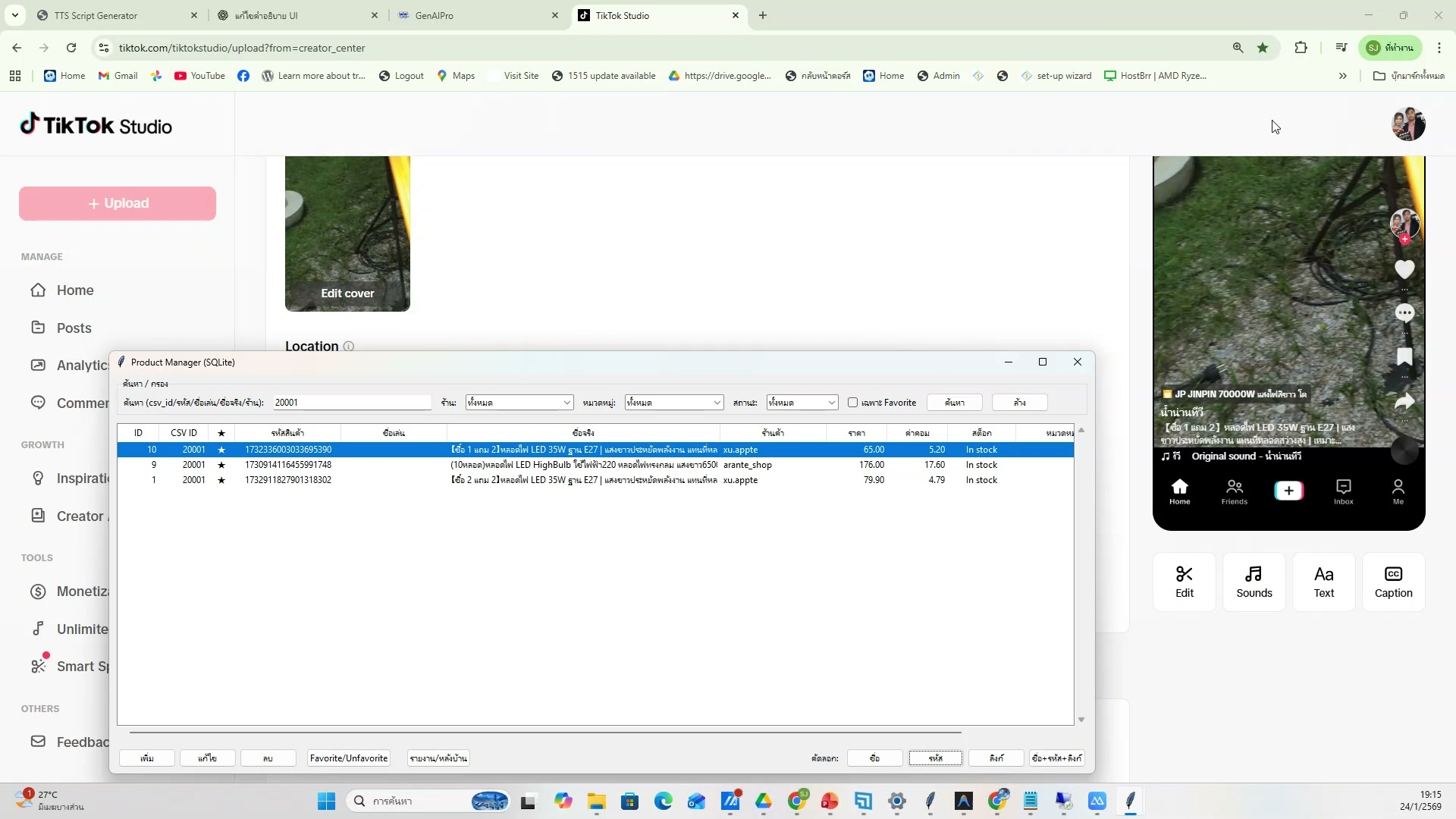Screen dimensions: 1456x819
Task: Click Favorite/Unfavorite button
Action: pyautogui.click(x=348, y=758)
